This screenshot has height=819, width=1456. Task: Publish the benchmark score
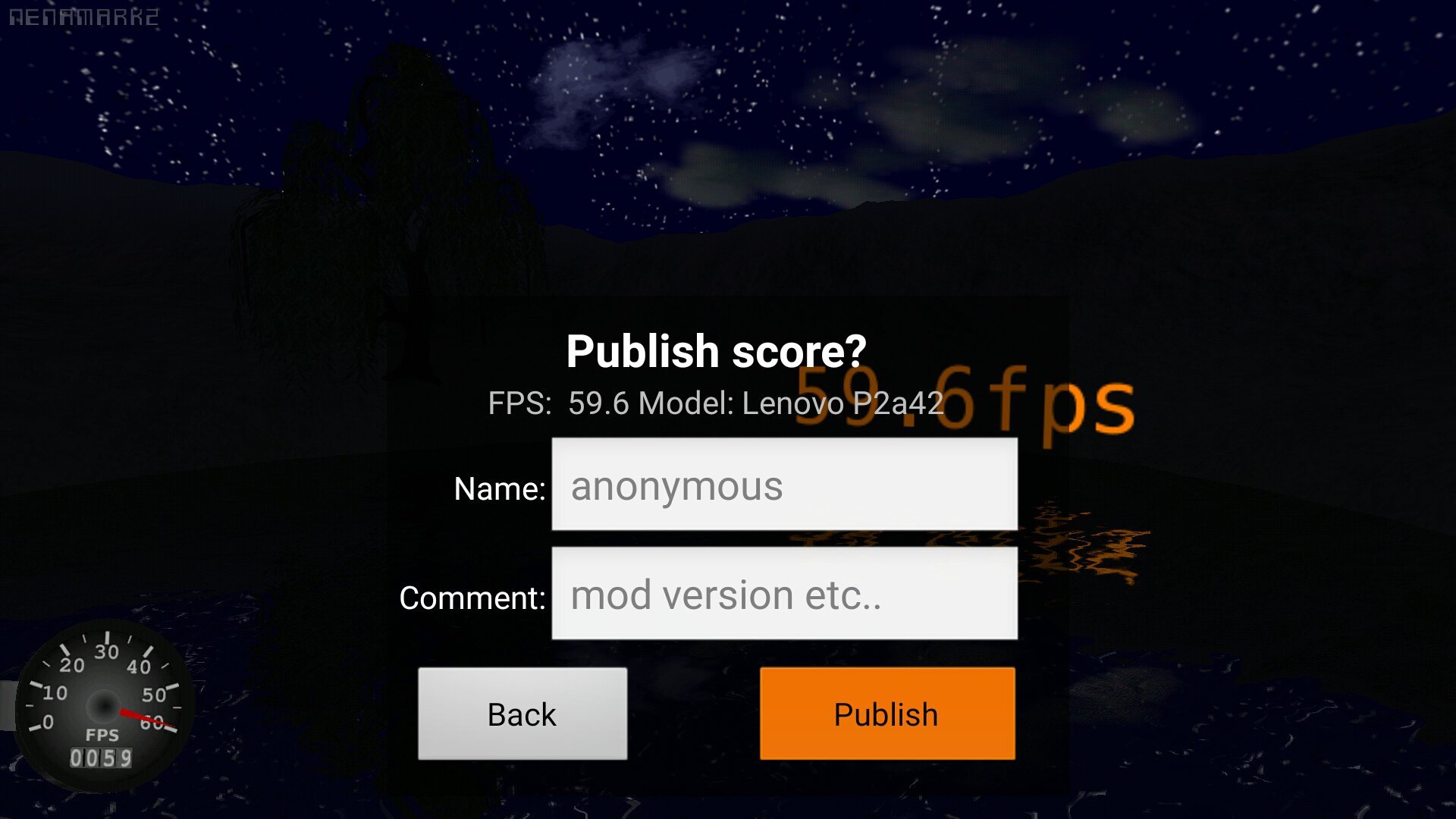pos(887,714)
